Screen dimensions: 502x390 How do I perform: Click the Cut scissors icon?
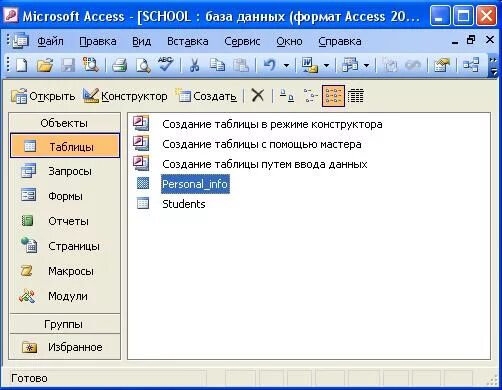[194, 65]
